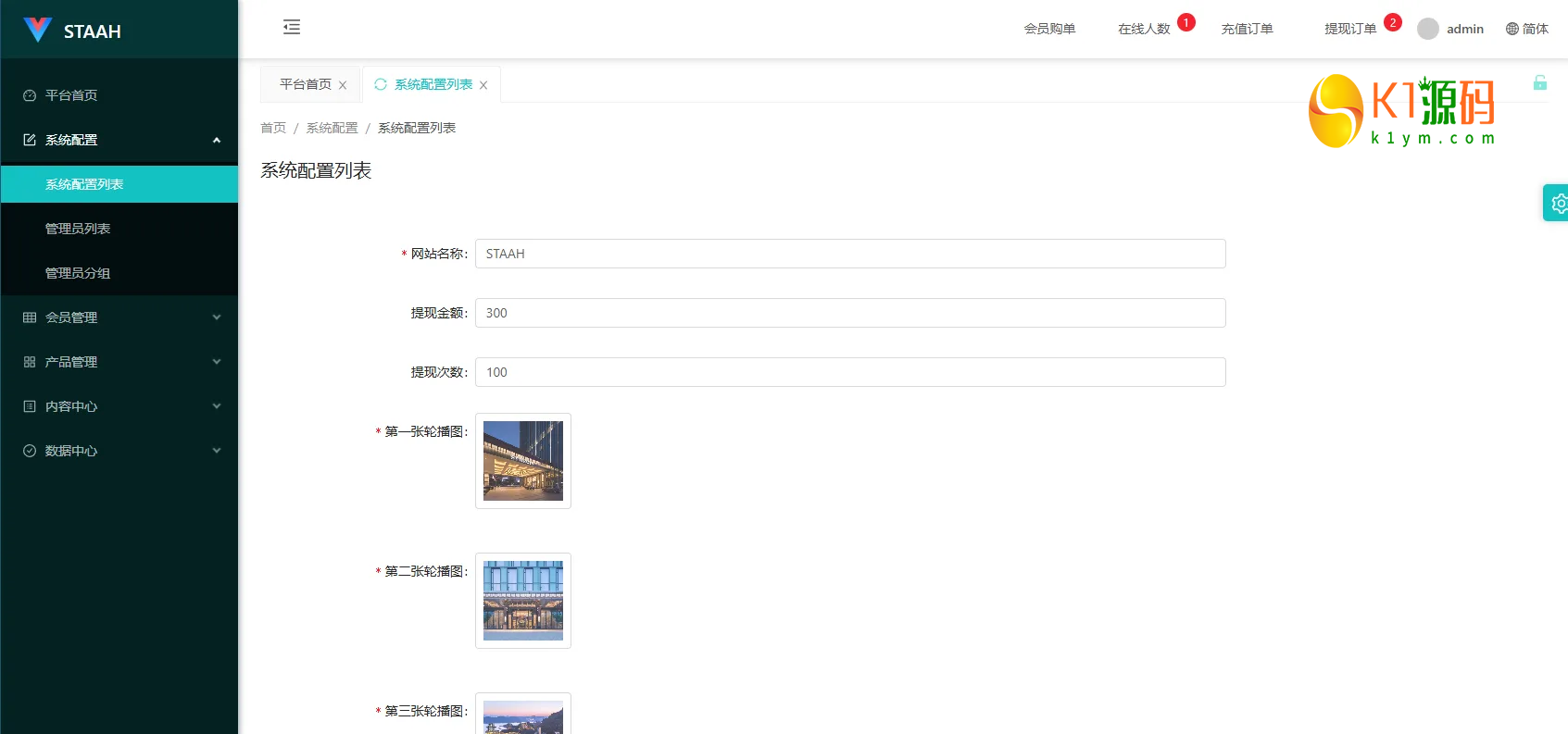Image resolution: width=1568 pixels, height=734 pixels.
Task: Open 管理员列表 in the sidebar
Action: [119, 229]
